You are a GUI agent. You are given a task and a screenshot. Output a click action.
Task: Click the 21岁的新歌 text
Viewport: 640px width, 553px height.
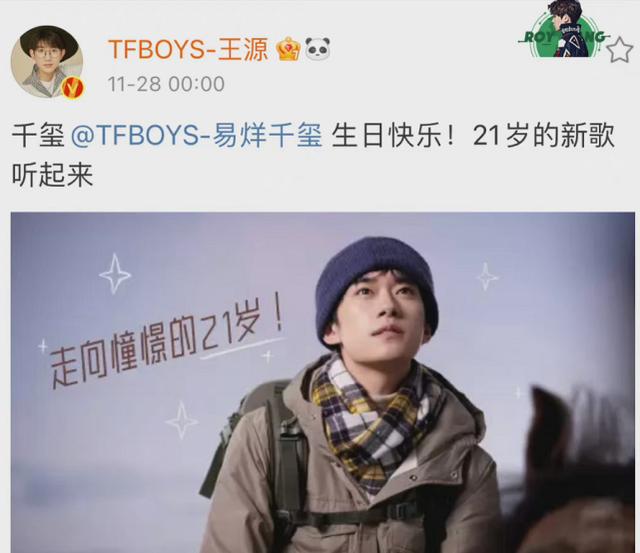(544, 135)
